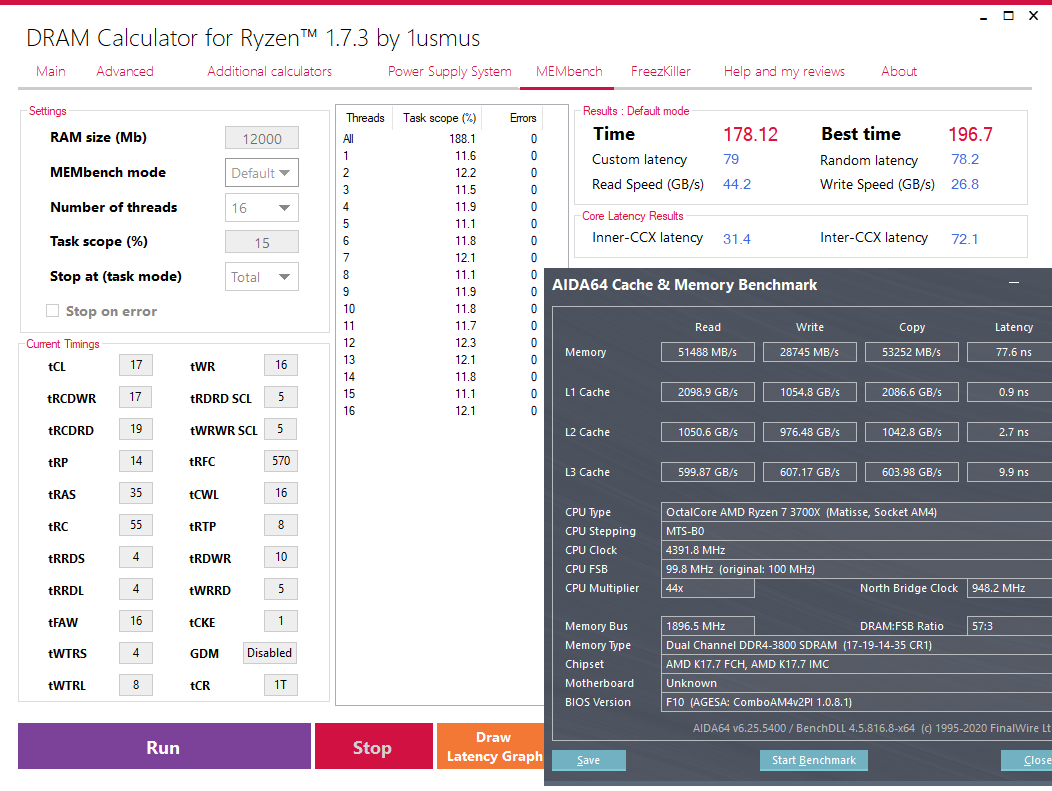This screenshot has width=1052, height=791.
Task: Click Memory Type DDR4-3800 field
Action: 856,645
